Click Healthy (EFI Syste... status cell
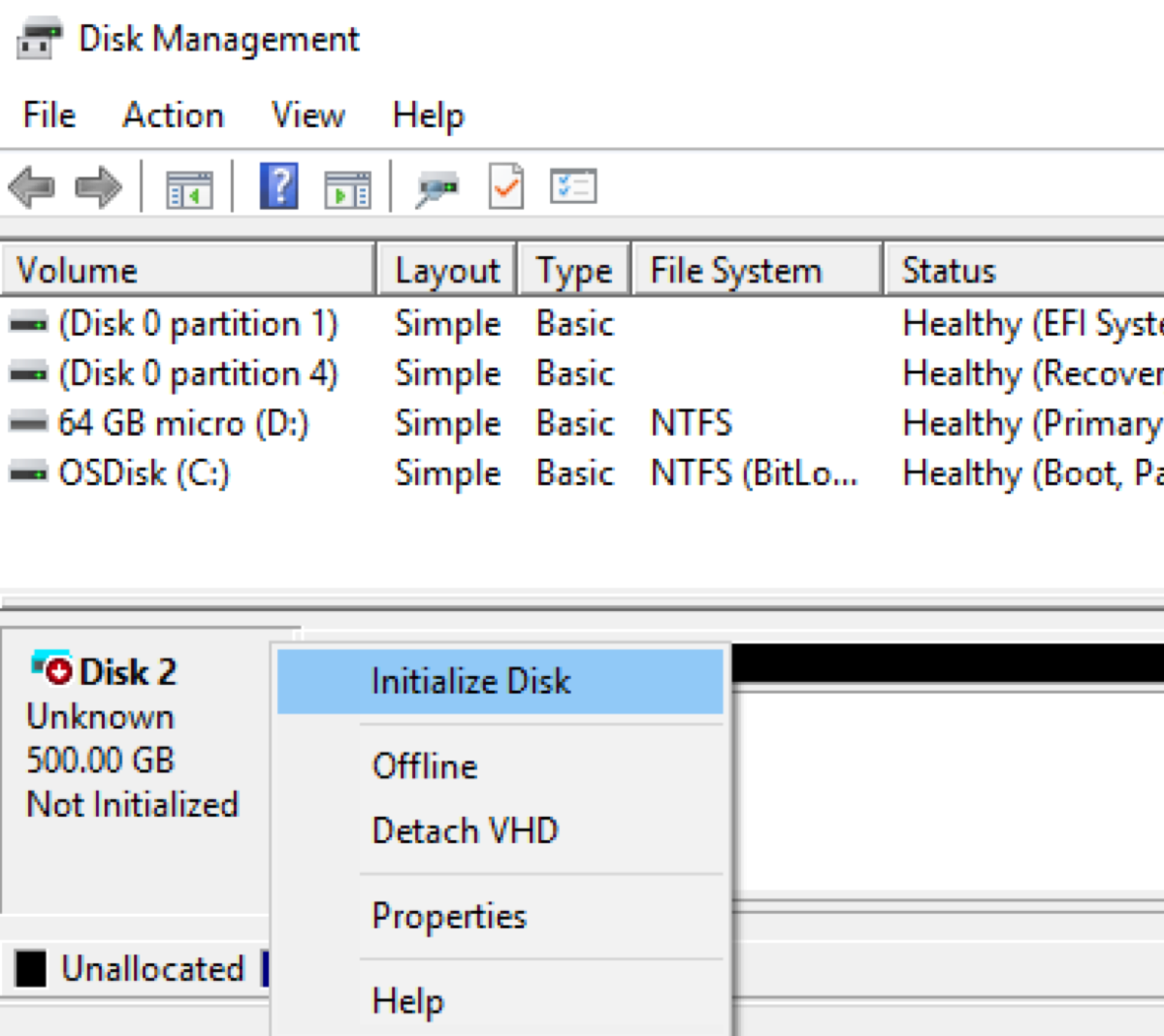 (1032, 323)
